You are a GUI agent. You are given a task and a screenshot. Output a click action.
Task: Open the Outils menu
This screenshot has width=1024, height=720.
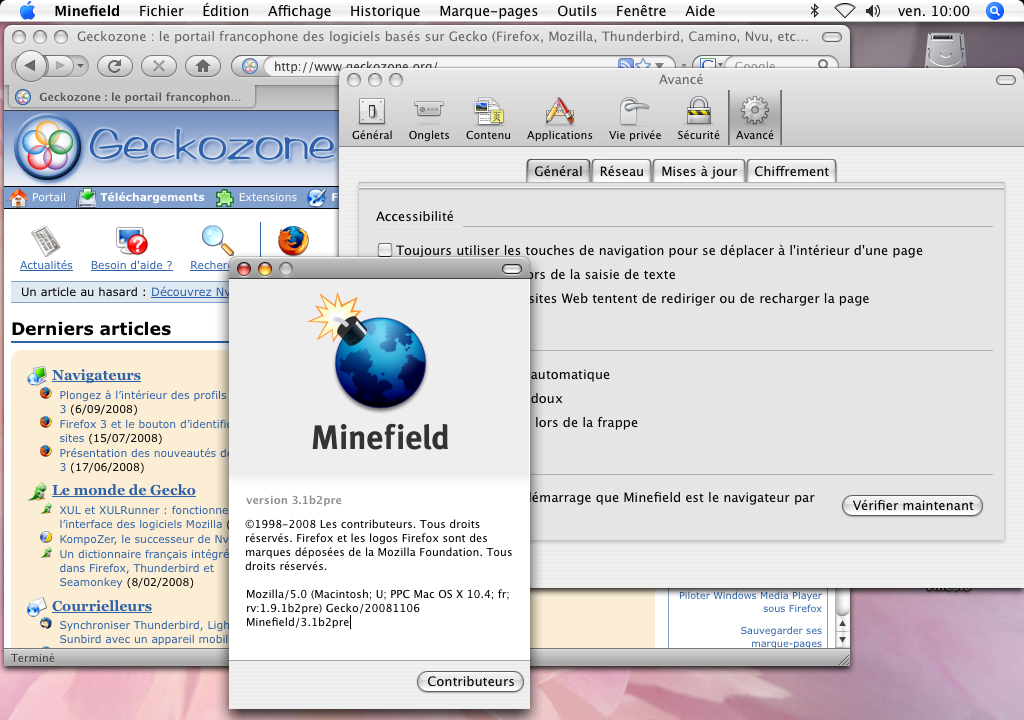pos(577,10)
